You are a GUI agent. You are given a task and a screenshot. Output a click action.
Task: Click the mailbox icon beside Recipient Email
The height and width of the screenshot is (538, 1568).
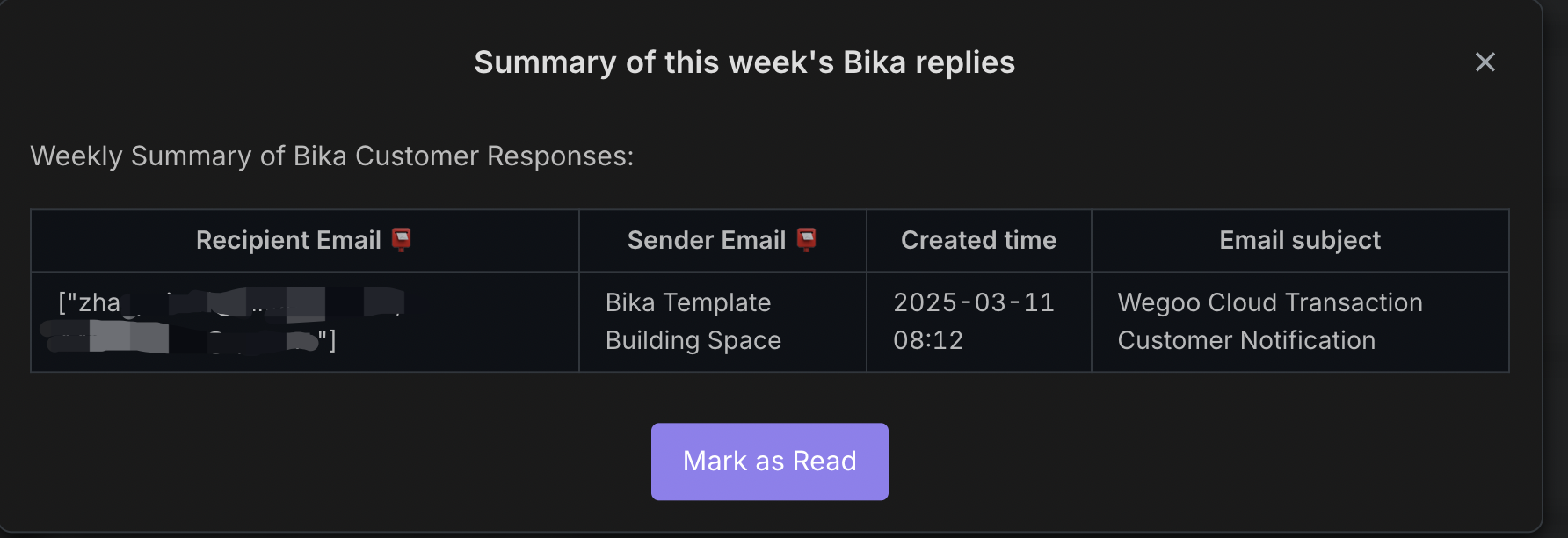coord(402,240)
